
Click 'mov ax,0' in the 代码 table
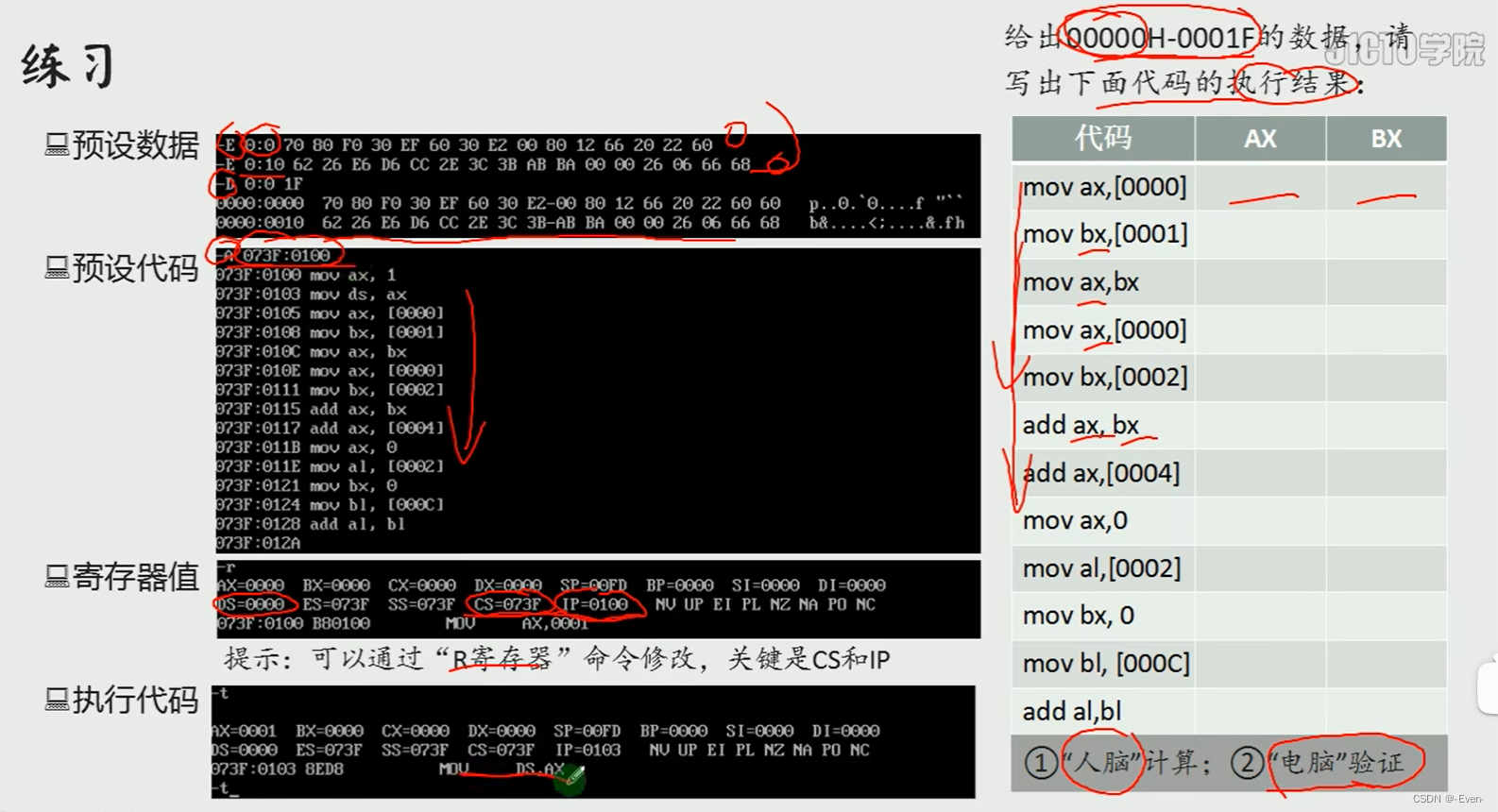[x=1075, y=520]
